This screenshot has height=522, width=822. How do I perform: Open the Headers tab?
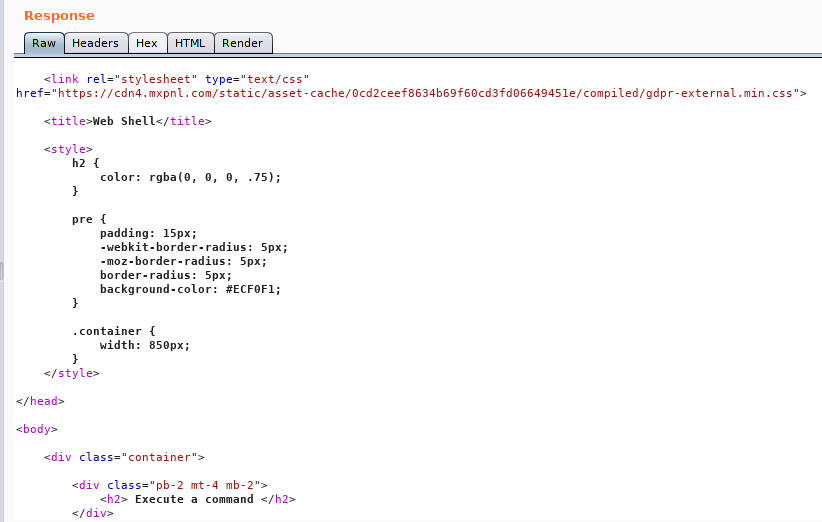pos(95,43)
